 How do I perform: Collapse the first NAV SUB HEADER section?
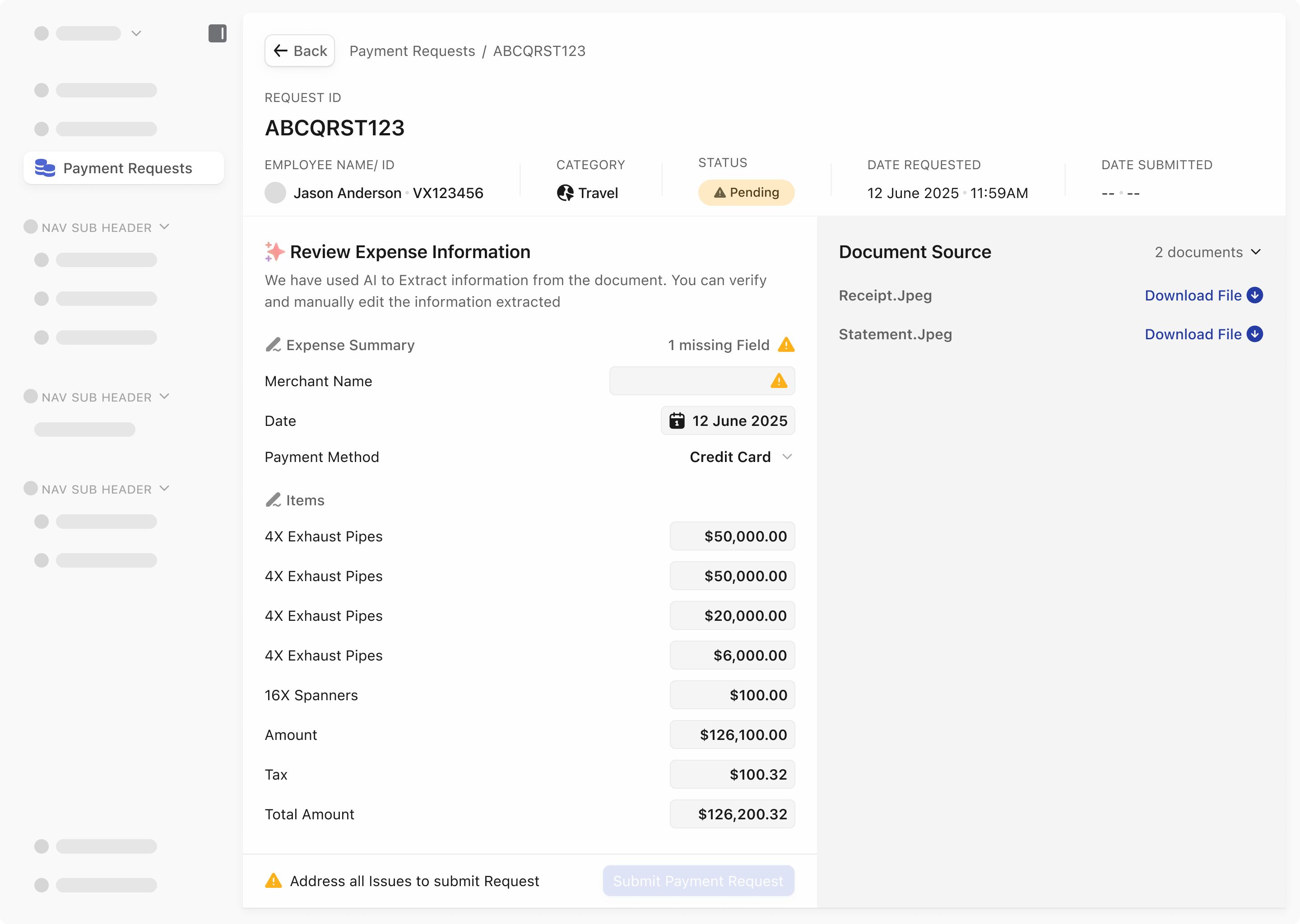coord(164,227)
